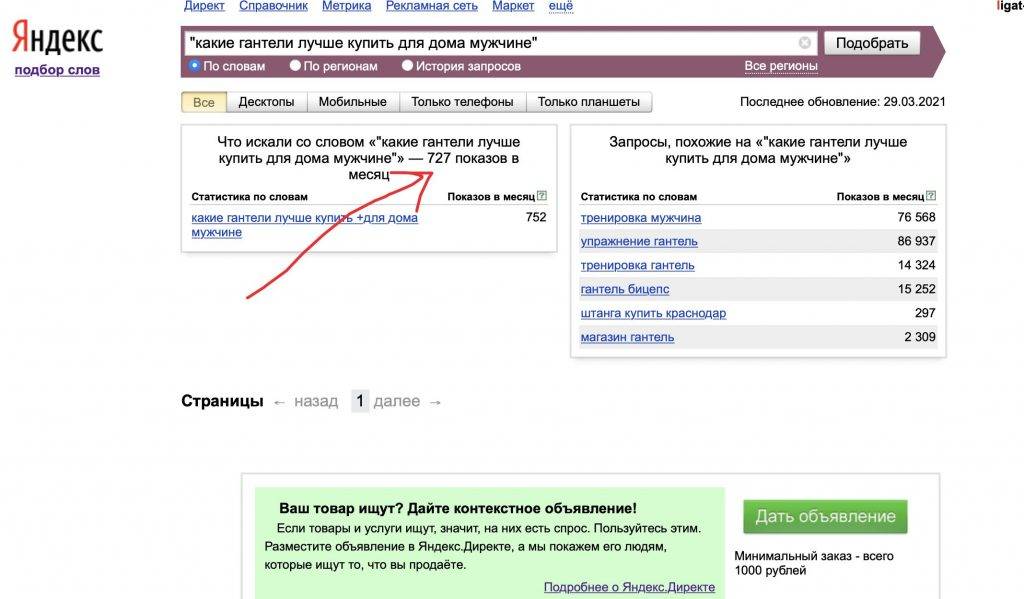Viewport: 1024px width, 599px height.
Task: Click the green 'Дать объявление' button
Action: coord(825,516)
